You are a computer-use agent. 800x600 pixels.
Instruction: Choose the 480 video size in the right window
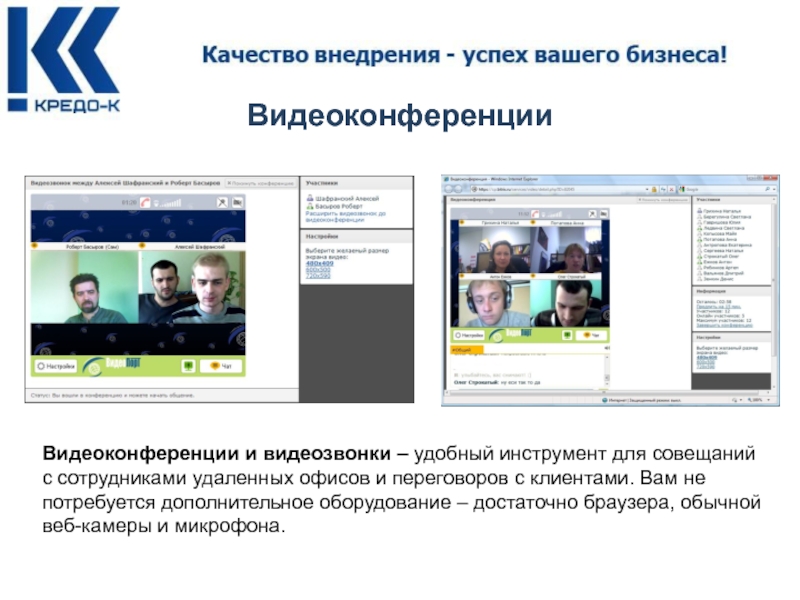pyautogui.click(x=707, y=358)
